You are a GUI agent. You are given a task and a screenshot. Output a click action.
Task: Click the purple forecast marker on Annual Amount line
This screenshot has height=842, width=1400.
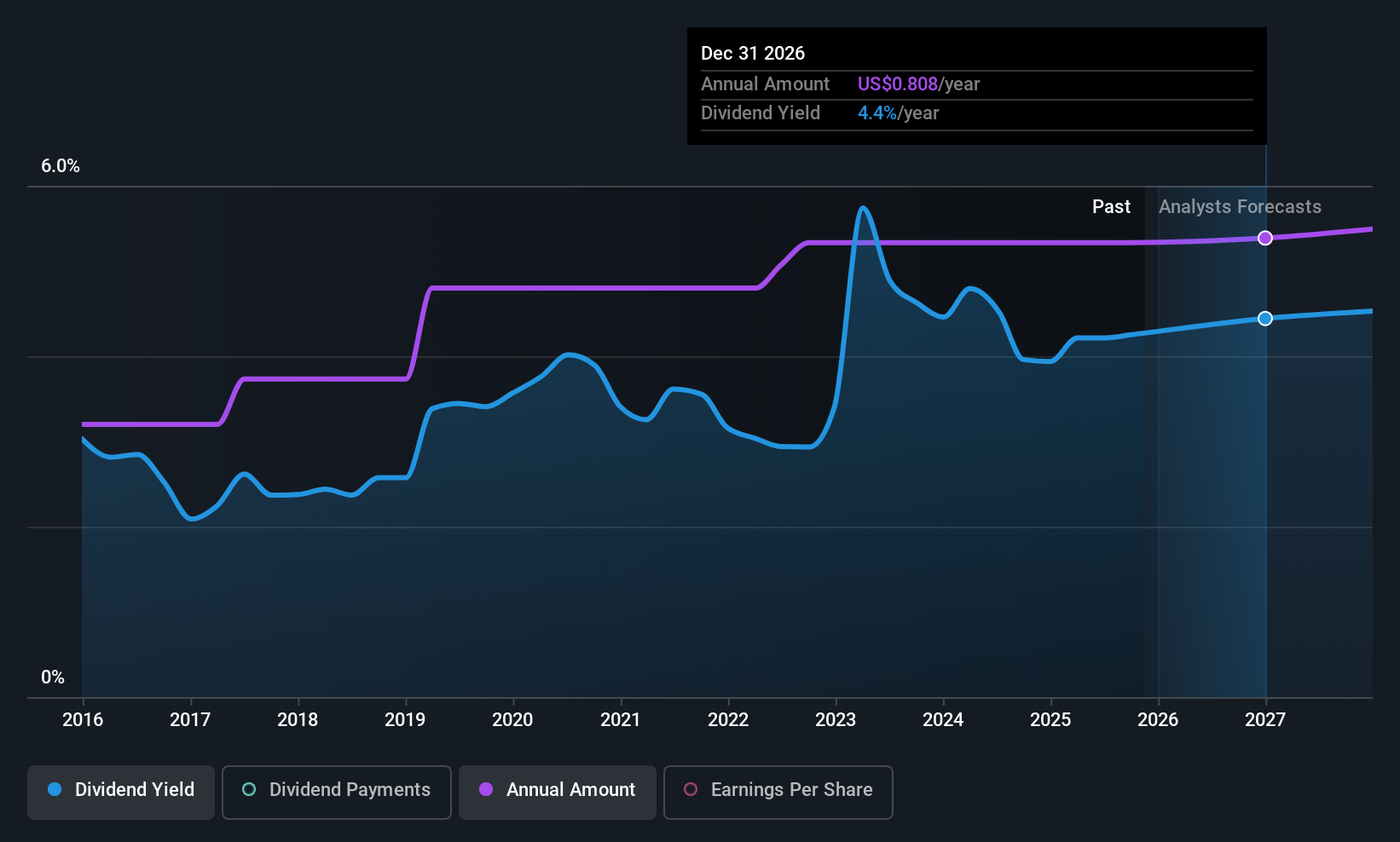1265,238
